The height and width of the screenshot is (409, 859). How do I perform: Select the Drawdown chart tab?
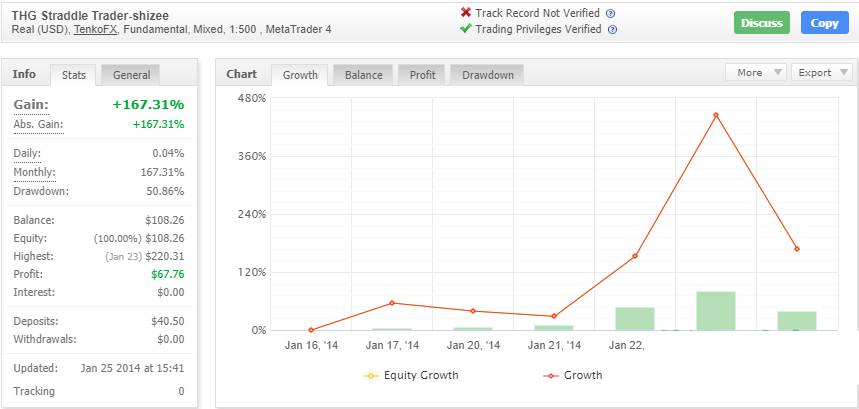pyautogui.click(x=487, y=75)
